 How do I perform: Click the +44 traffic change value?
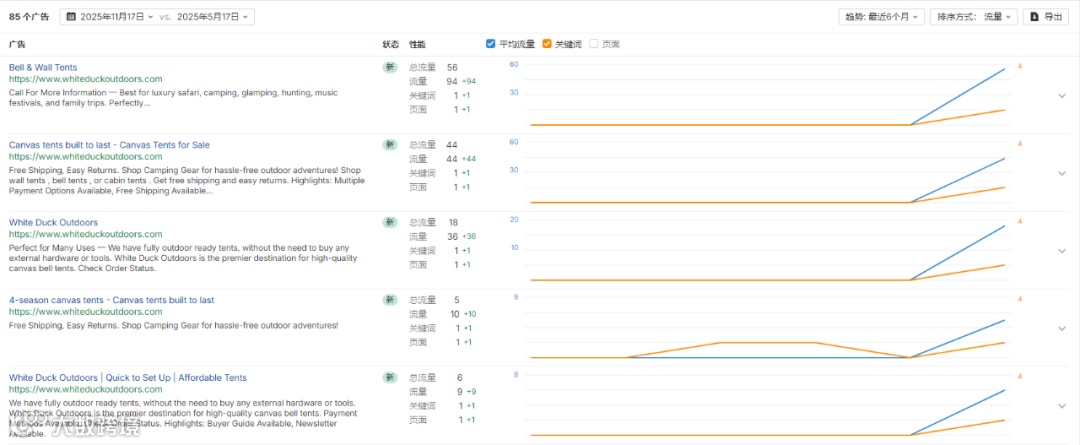pos(468,159)
